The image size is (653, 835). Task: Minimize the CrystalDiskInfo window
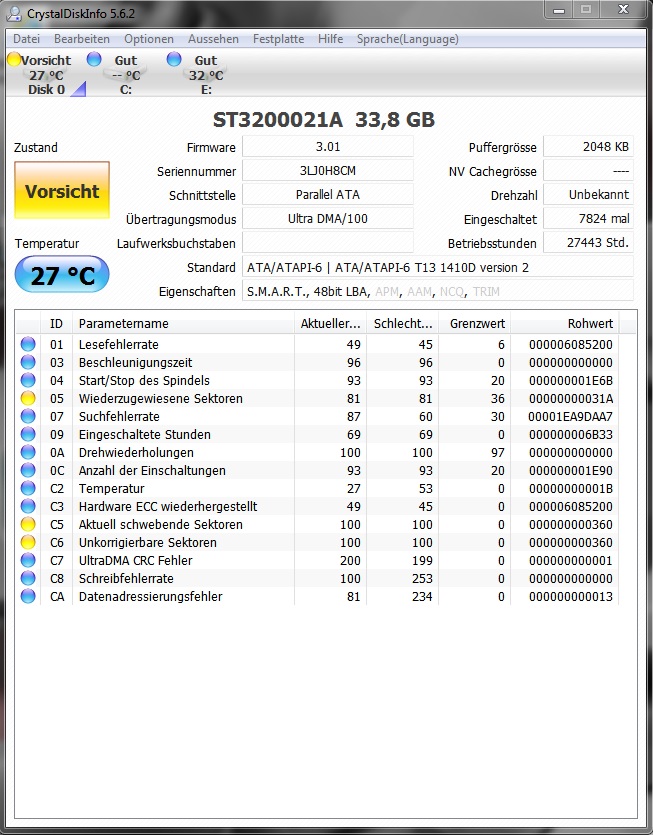[x=559, y=10]
